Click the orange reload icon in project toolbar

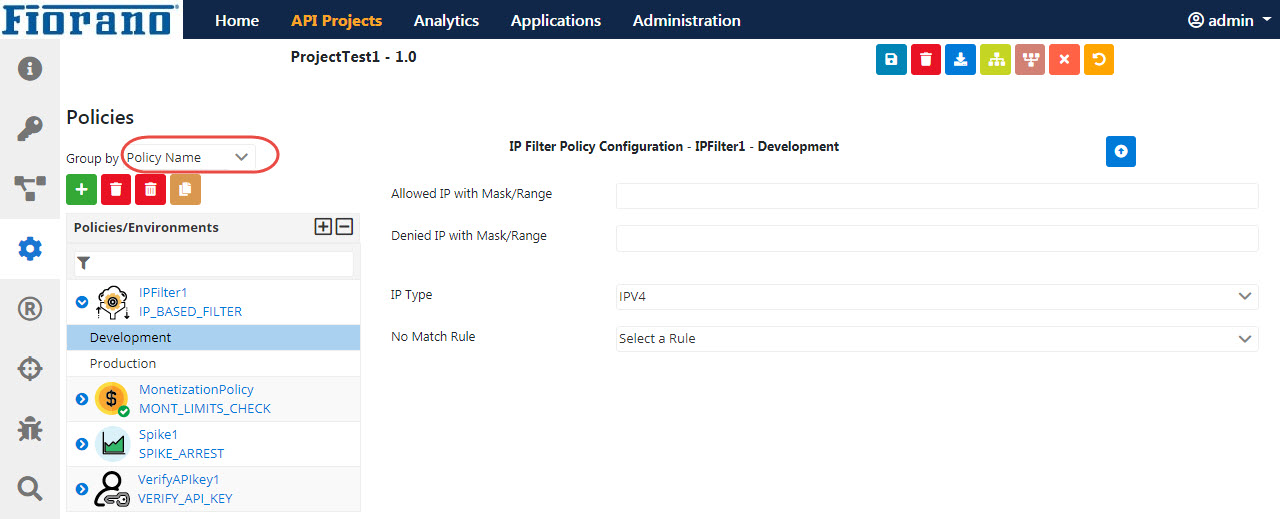tap(1099, 60)
